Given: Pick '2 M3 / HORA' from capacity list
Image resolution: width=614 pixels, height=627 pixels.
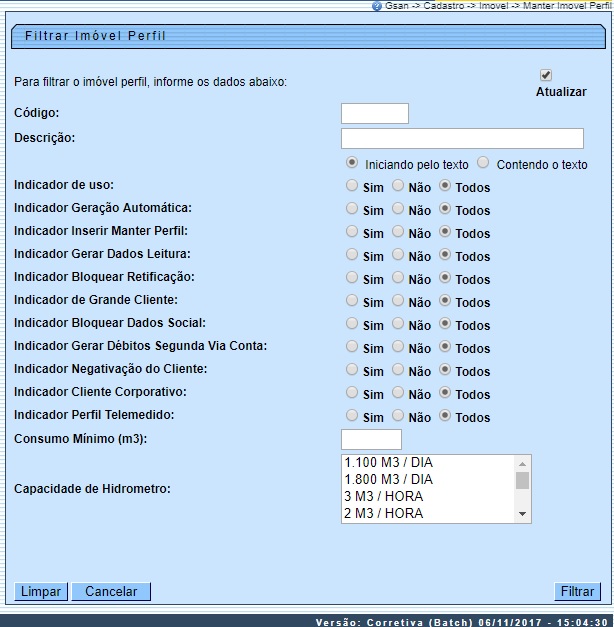Looking at the screenshot, I should click(x=427, y=514).
